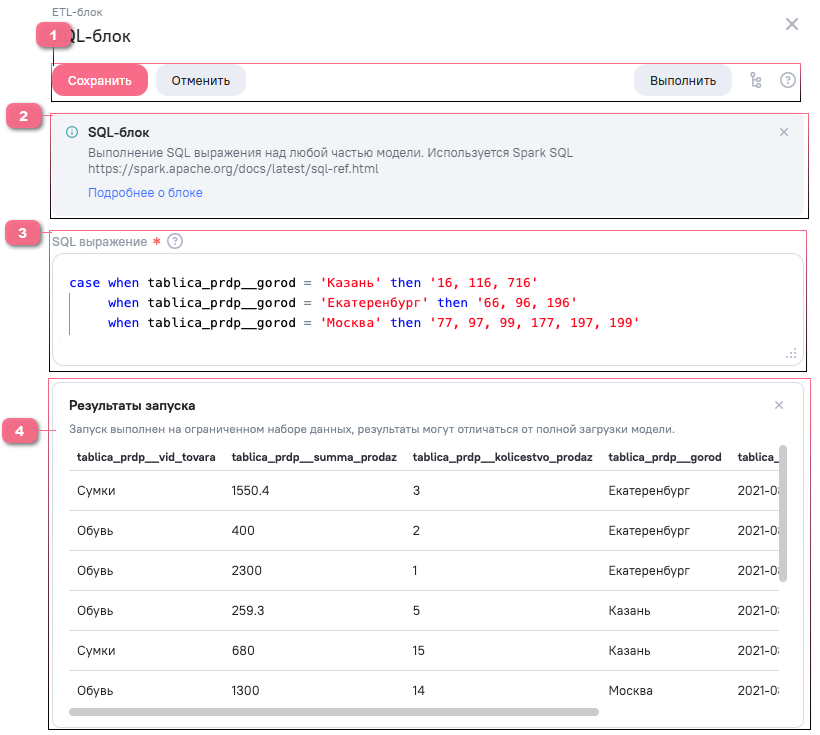This screenshot has width=820, height=735.
Task: Click the tablica_prdp__gorod column header
Action: (x=664, y=457)
